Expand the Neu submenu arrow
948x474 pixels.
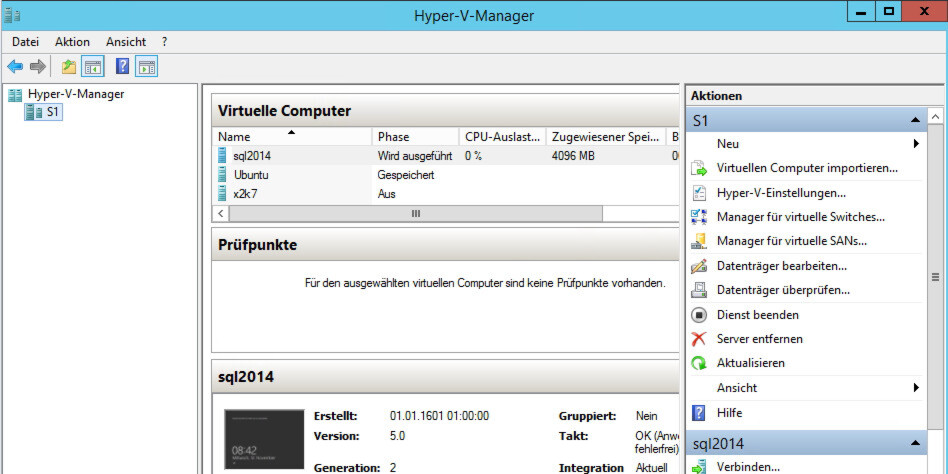916,144
